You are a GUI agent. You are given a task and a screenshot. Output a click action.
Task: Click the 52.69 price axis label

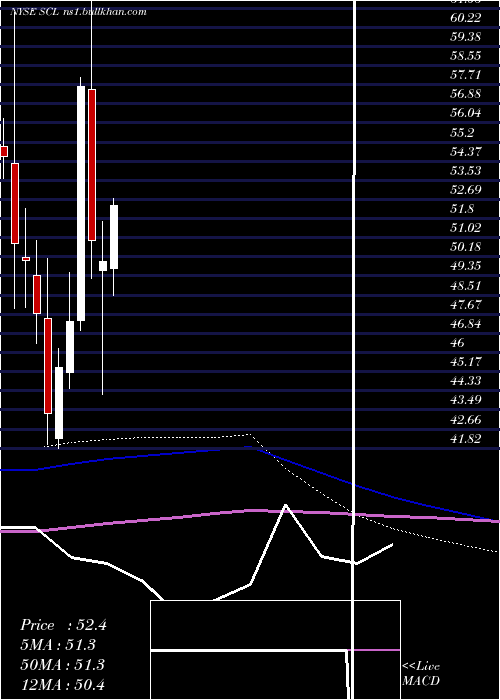(x=465, y=190)
